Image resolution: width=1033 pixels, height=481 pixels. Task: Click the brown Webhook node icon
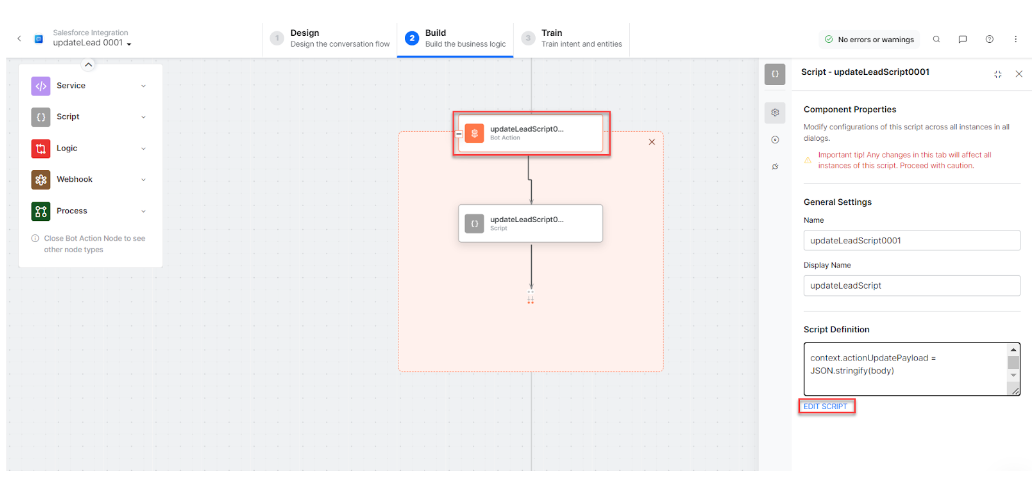(41, 180)
